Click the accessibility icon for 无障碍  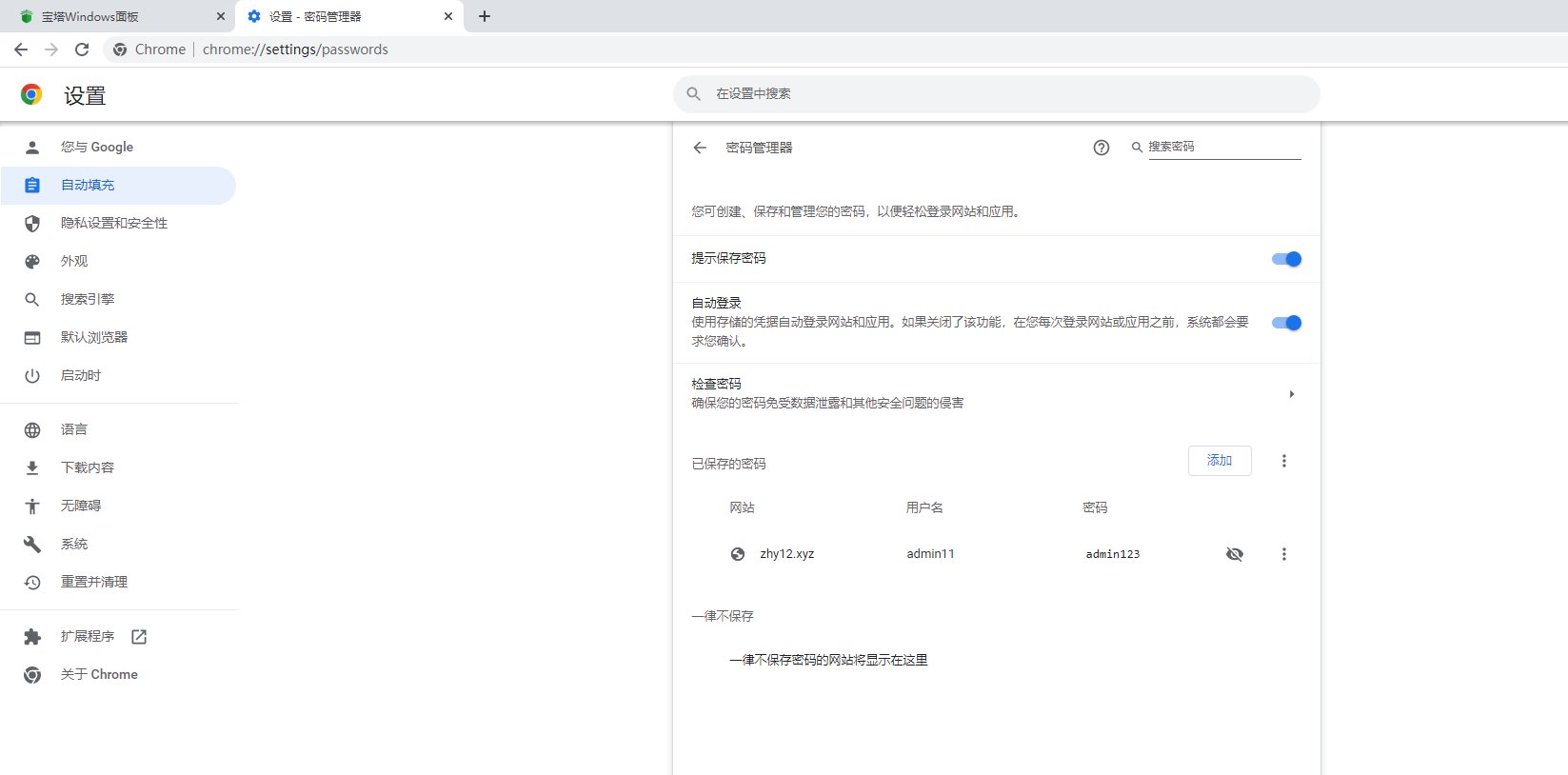32,506
